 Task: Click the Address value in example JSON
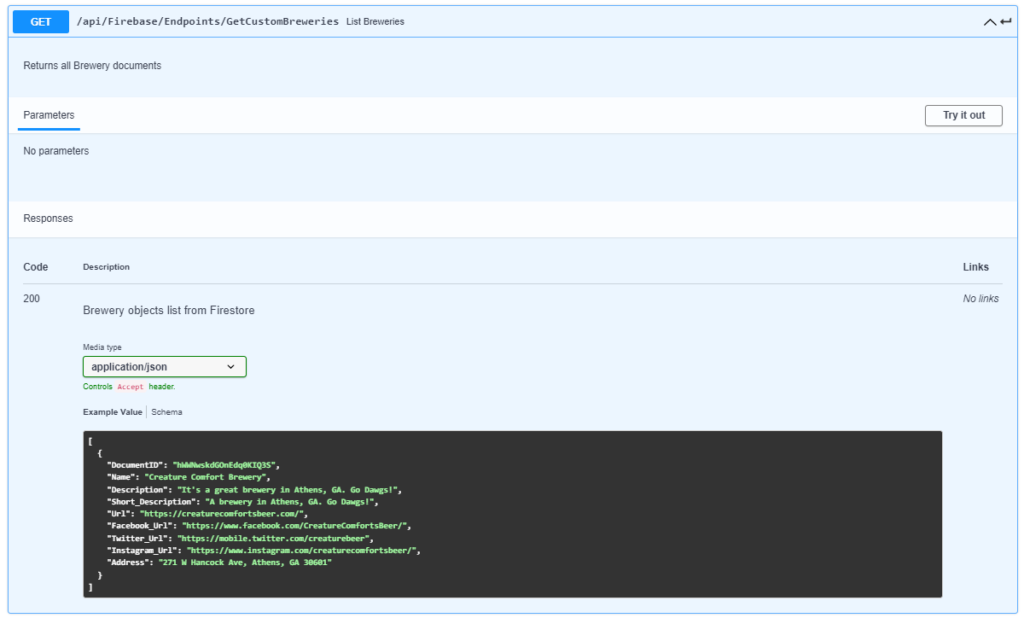click(245, 562)
